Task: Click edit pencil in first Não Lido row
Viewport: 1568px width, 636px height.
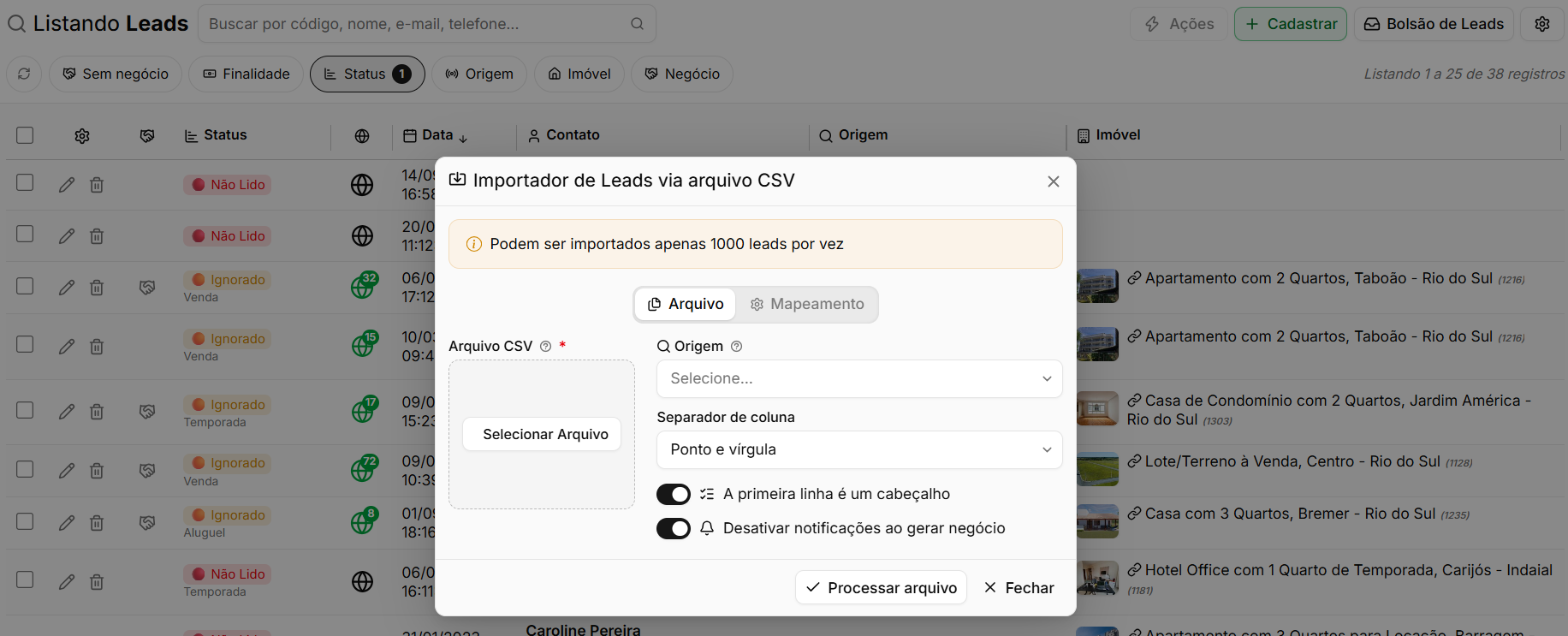Action: [x=67, y=185]
